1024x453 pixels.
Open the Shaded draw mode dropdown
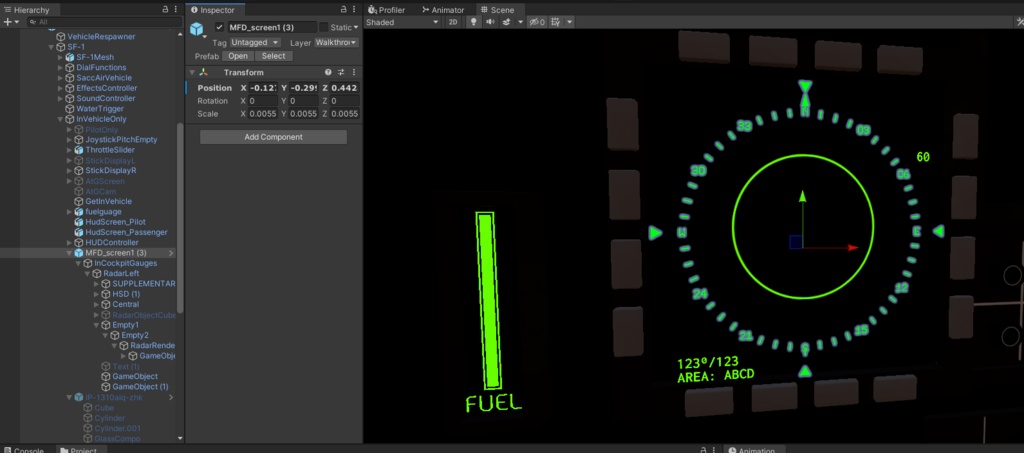click(x=402, y=22)
